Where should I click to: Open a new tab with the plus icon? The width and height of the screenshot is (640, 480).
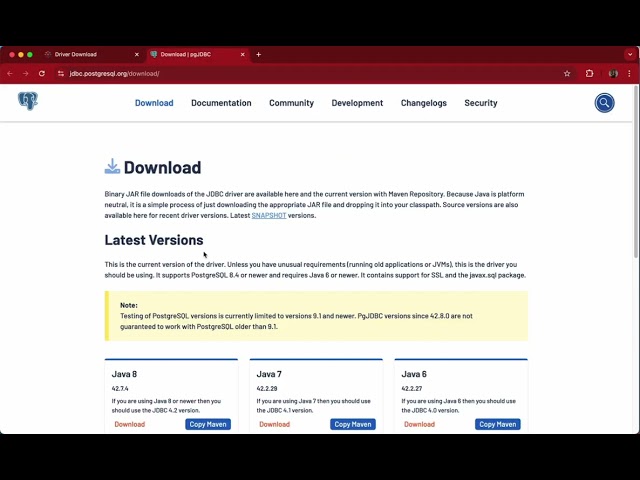pyautogui.click(x=258, y=54)
